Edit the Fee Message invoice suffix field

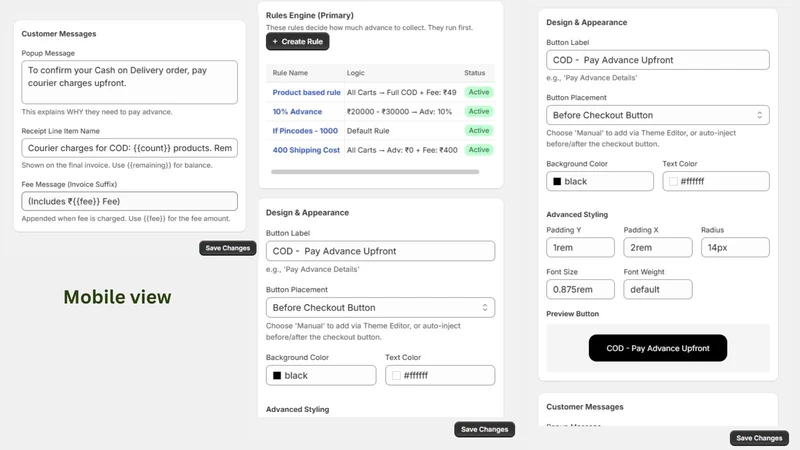pos(130,201)
